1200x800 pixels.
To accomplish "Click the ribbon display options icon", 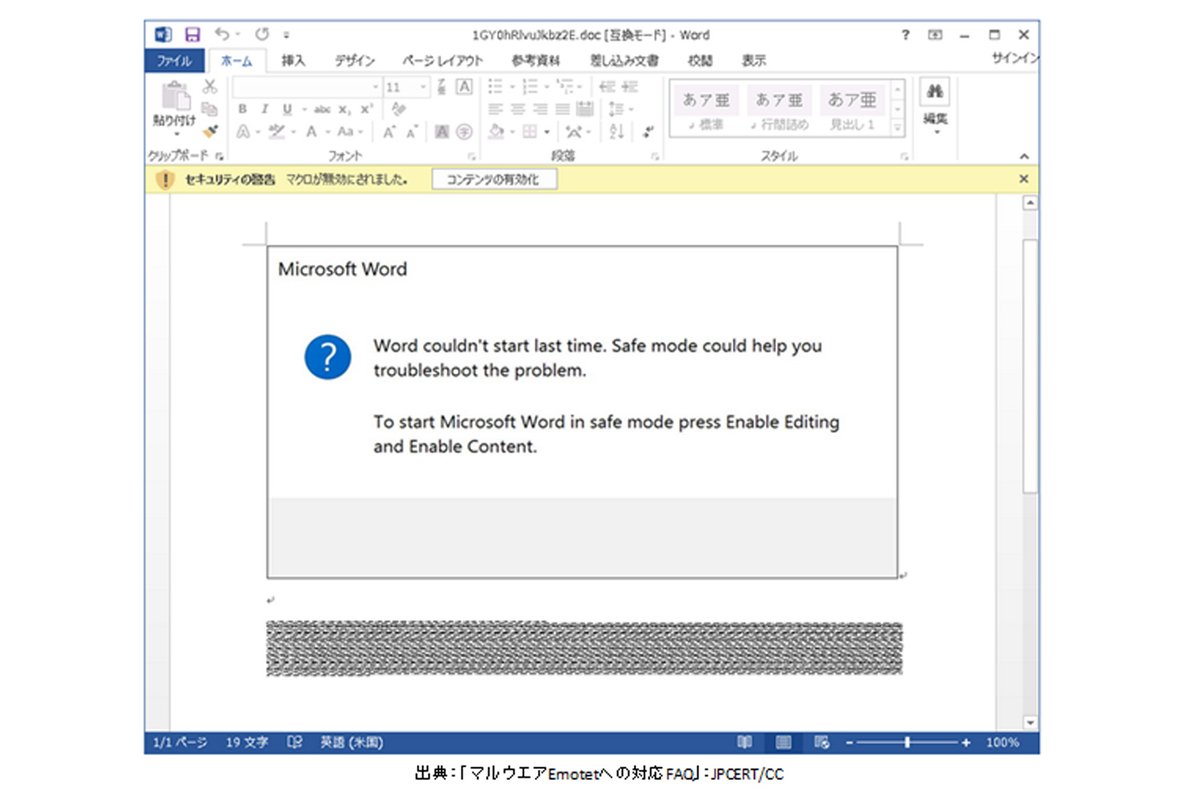I will click(x=935, y=35).
